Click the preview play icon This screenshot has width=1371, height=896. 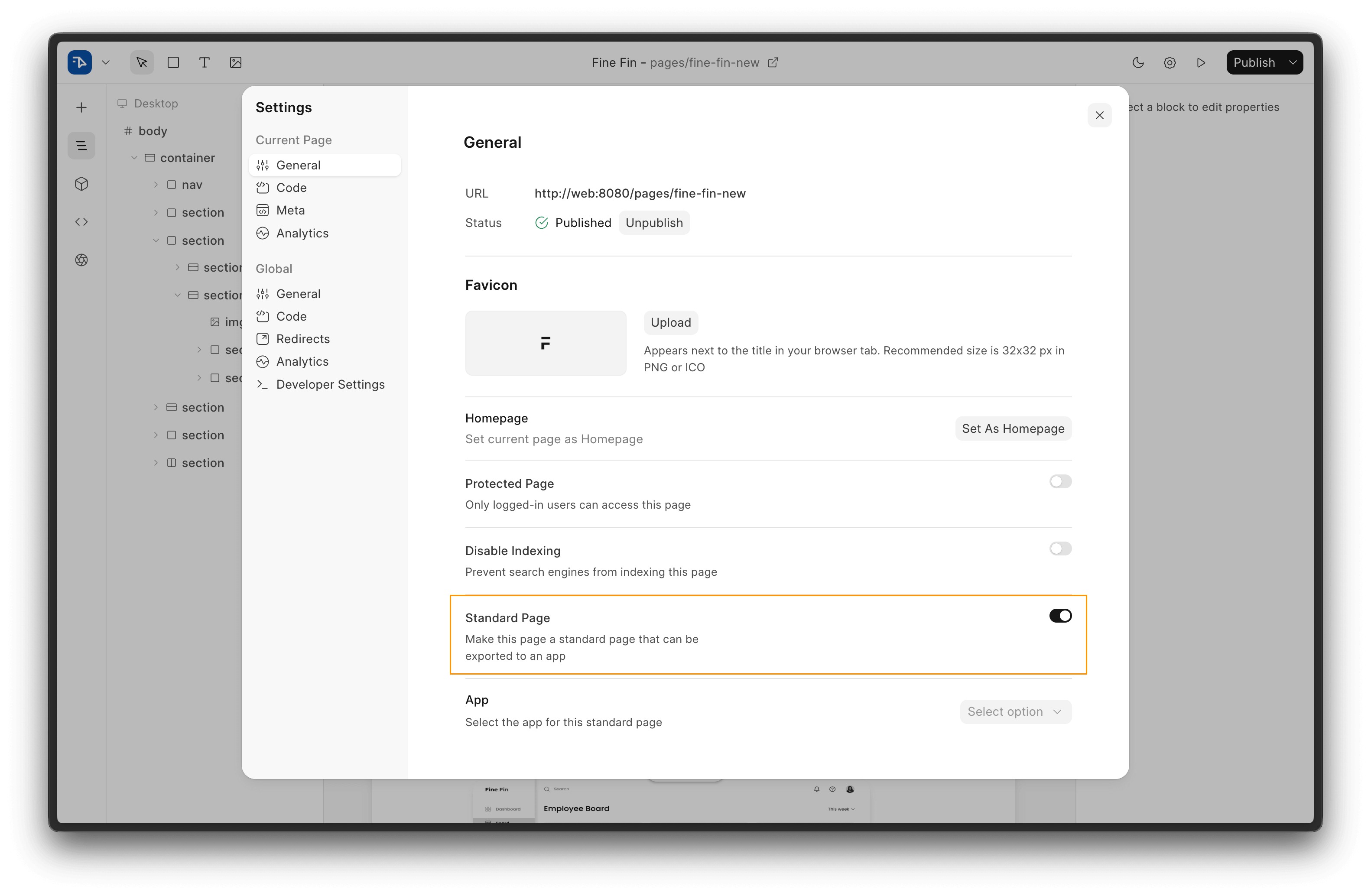point(1201,62)
